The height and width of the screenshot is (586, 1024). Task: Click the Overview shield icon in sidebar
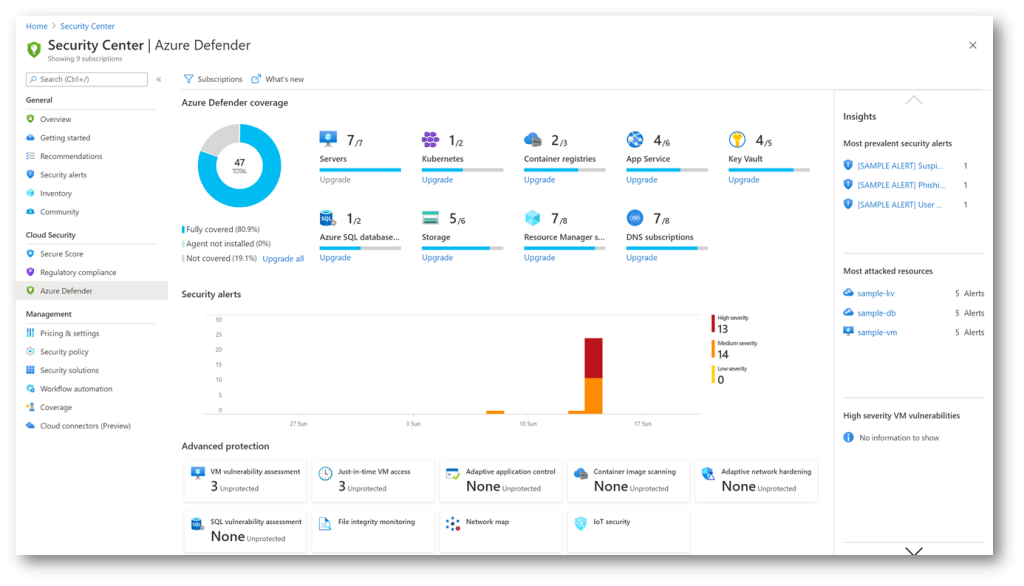pos(30,119)
